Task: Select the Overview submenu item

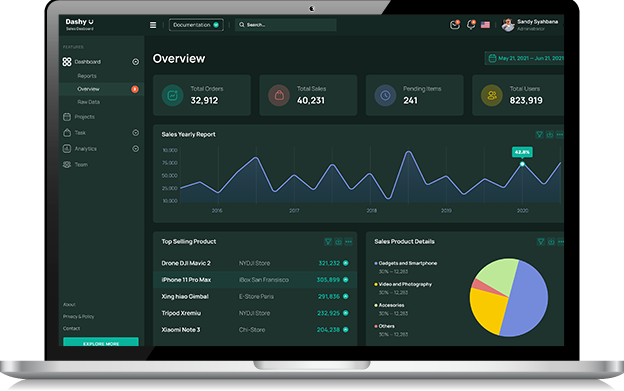Action: click(x=101, y=89)
